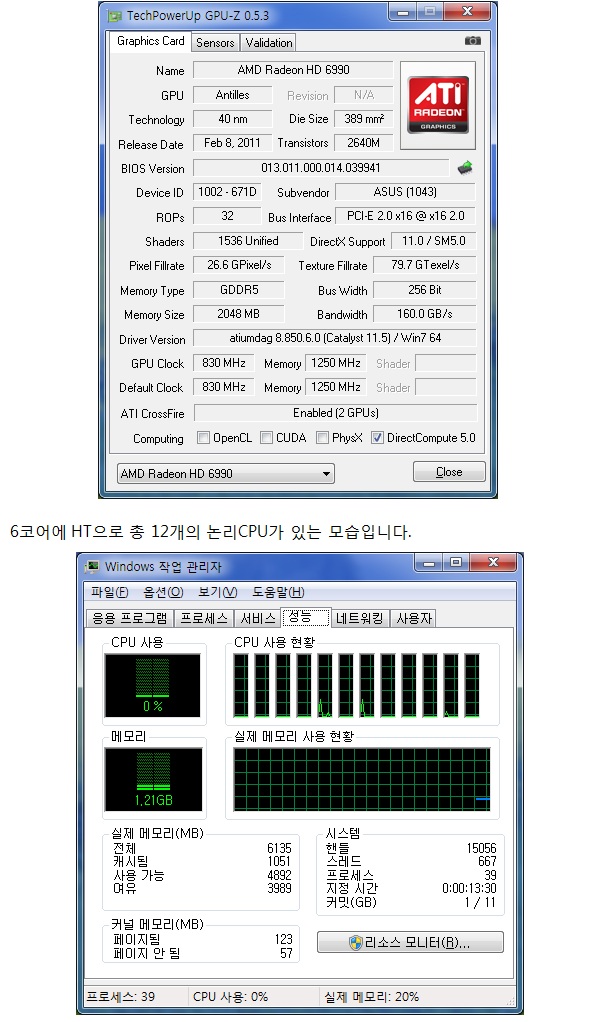Click the Die Size value 389 mm²
This screenshot has width=600, height=1022.
[364, 119]
